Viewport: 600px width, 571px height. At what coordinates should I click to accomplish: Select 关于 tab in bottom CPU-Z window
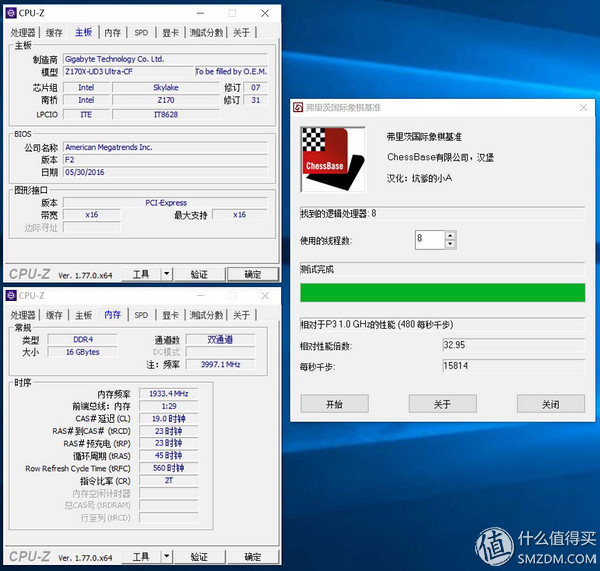click(x=241, y=315)
